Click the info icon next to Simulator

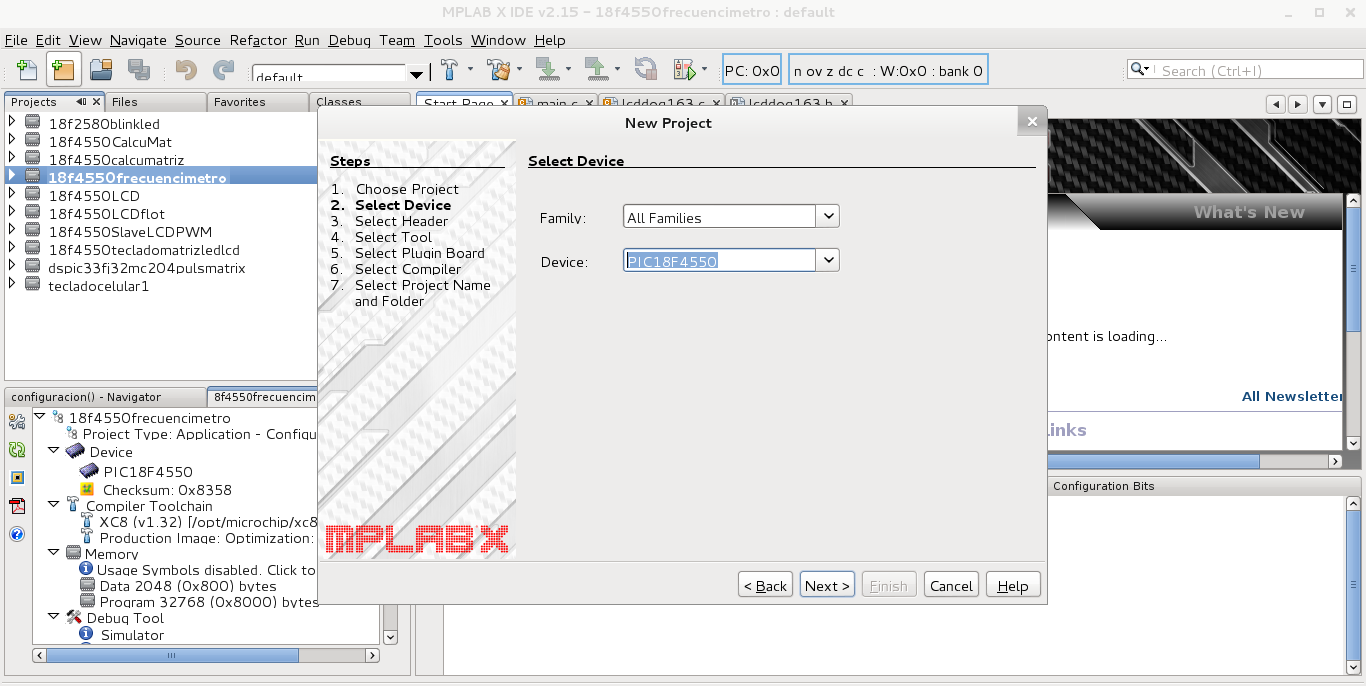coord(87,634)
